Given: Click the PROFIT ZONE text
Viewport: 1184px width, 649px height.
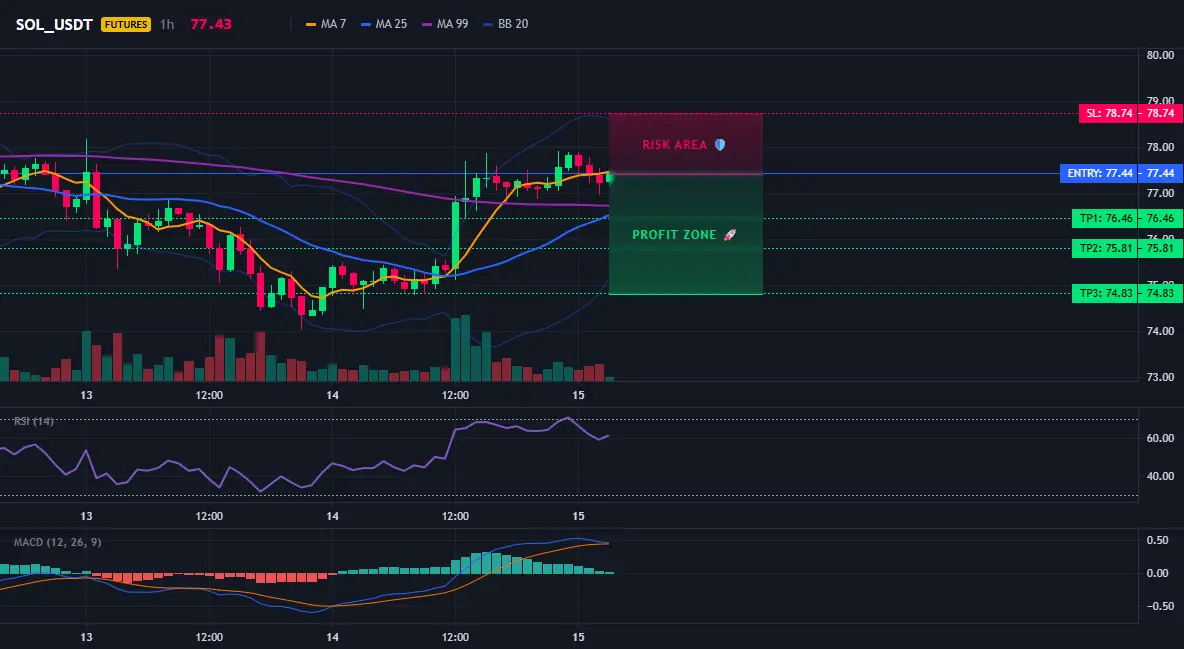Looking at the screenshot, I should pos(674,235).
